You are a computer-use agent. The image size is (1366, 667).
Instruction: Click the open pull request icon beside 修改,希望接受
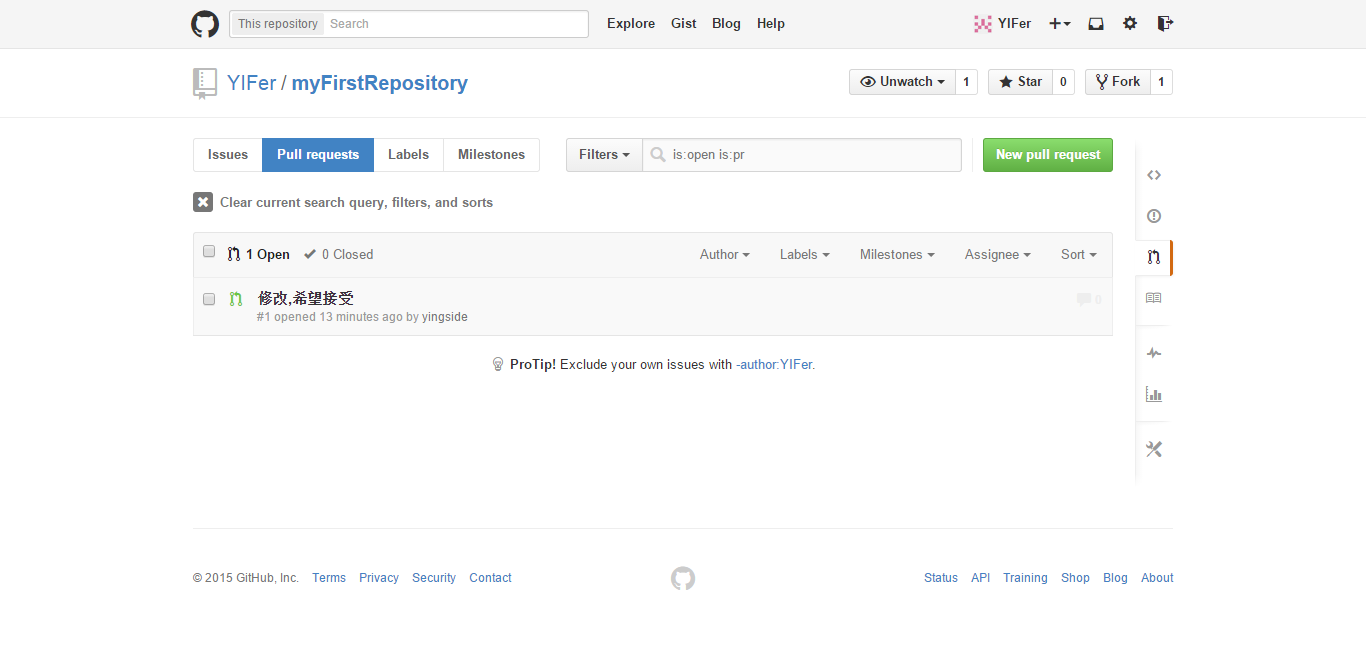[236, 299]
